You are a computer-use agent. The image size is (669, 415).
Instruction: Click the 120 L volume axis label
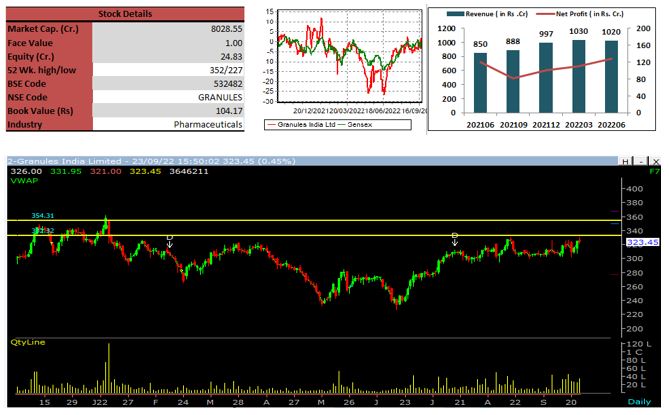pyautogui.click(x=639, y=344)
